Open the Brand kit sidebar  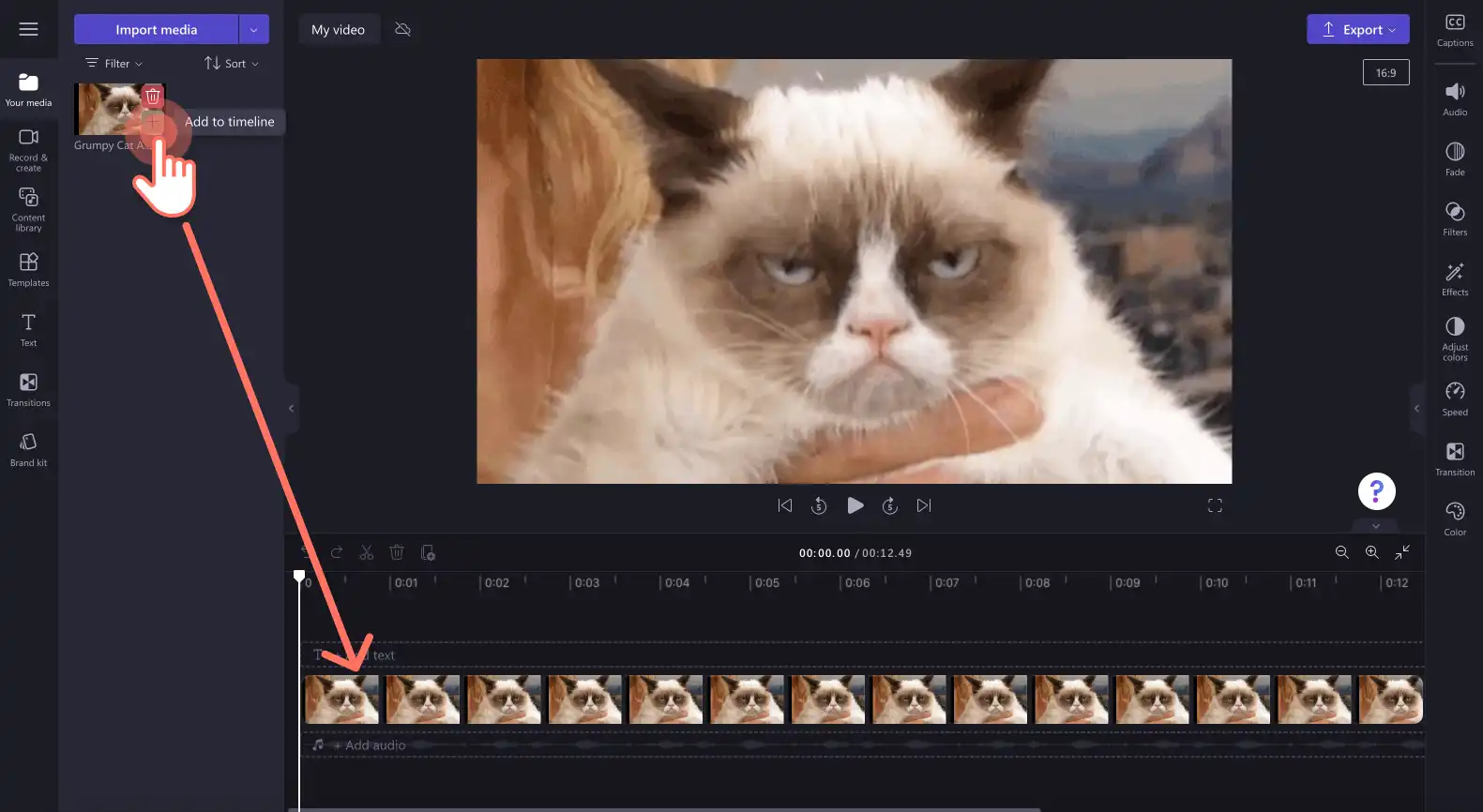point(29,449)
